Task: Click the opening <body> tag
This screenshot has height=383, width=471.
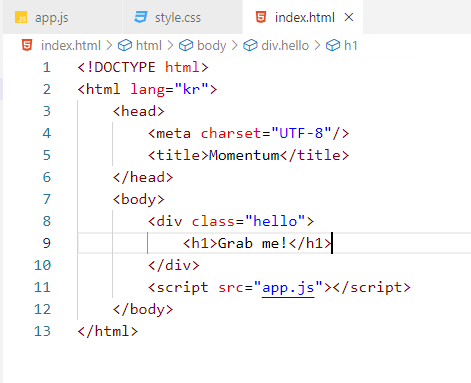Action: tap(139, 199)
